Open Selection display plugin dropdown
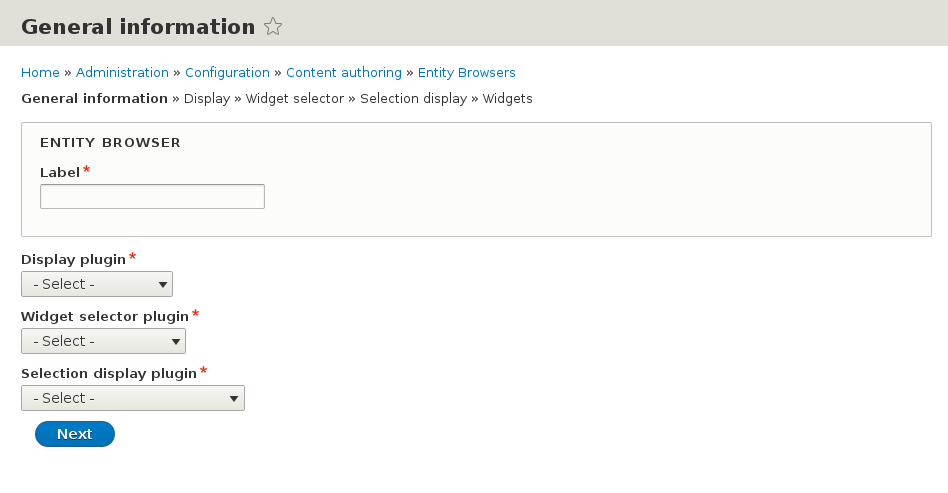This screenshot has height=493, width=948. click(133, 398)
